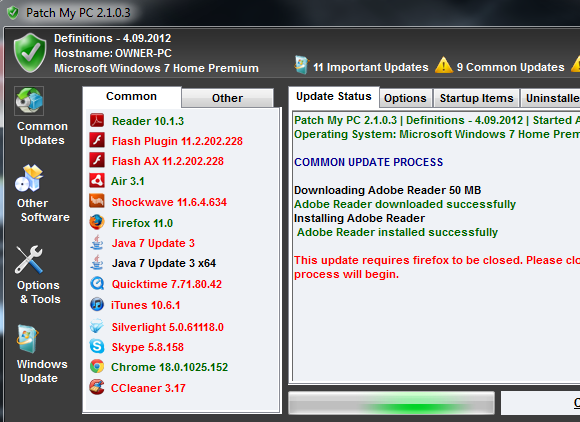
Task: Click the Chrome icon in list
Action: coord(97,367)
